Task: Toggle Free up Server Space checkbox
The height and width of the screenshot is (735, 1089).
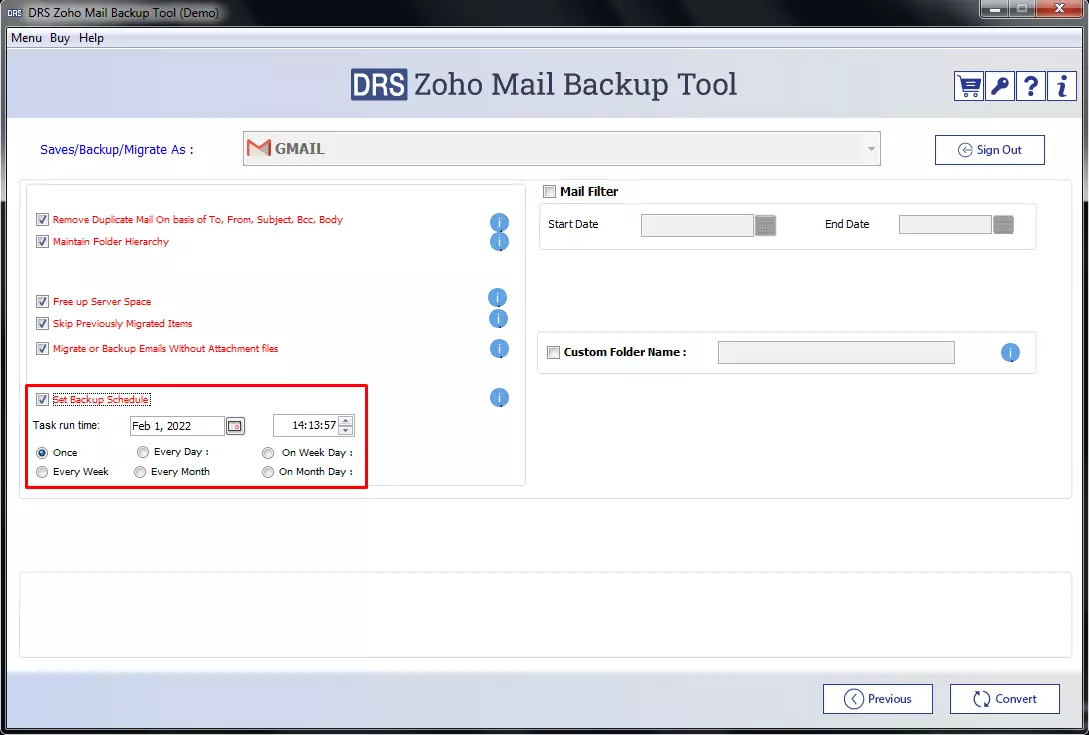Action: point(42,302)
